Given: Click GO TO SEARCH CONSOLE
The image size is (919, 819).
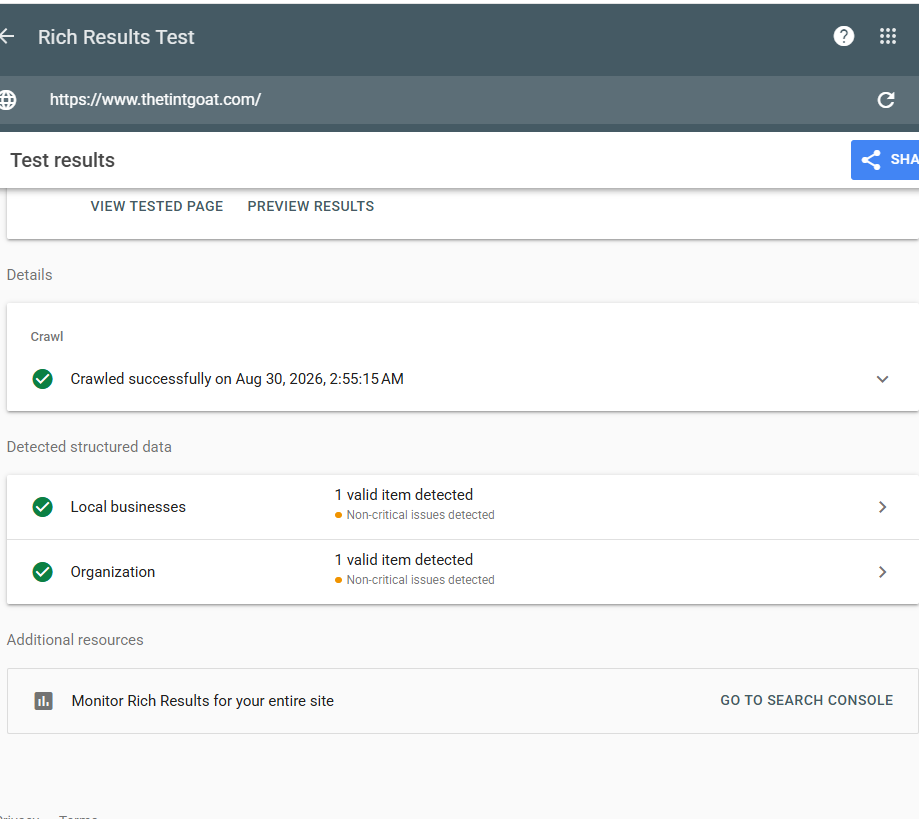Looking at the screenshot, I should coord(806,700).
